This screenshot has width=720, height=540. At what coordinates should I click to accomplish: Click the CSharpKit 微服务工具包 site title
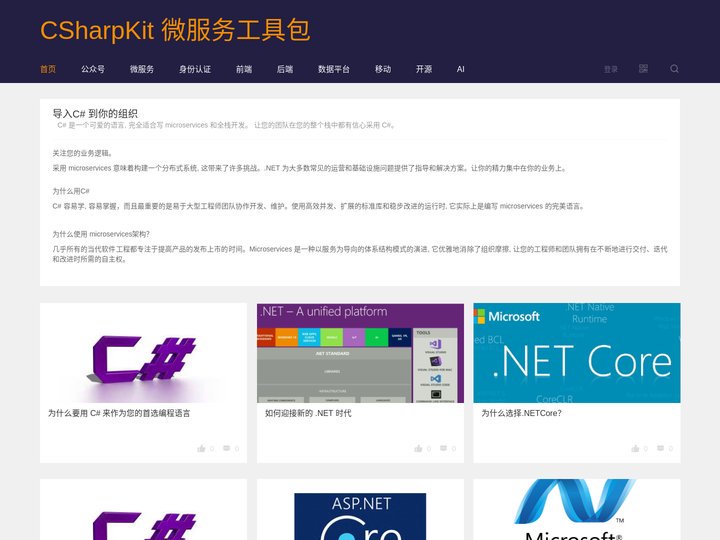[x=175, y=30]
